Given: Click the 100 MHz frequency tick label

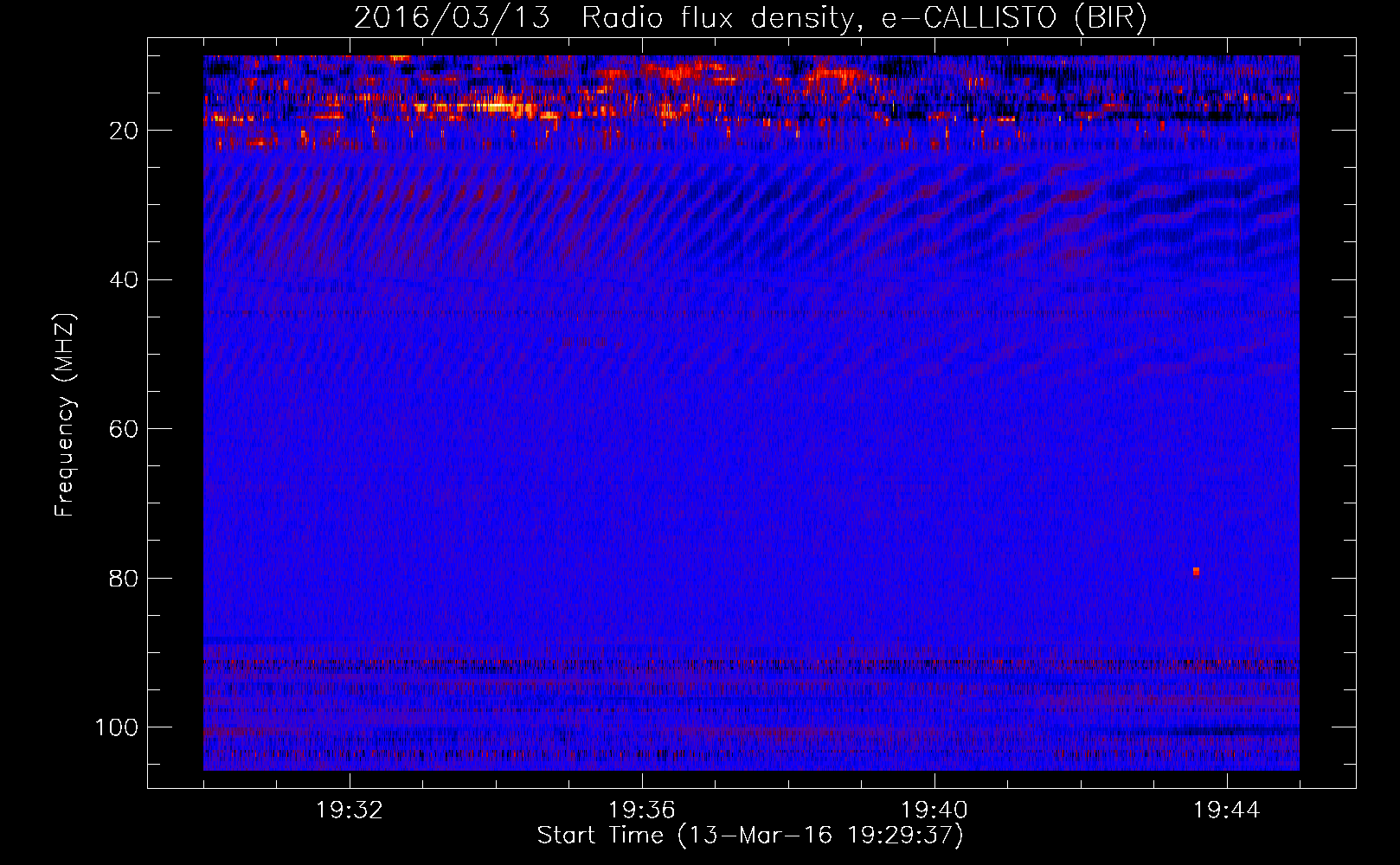Looking at the screenshot, I should point(117,727).
